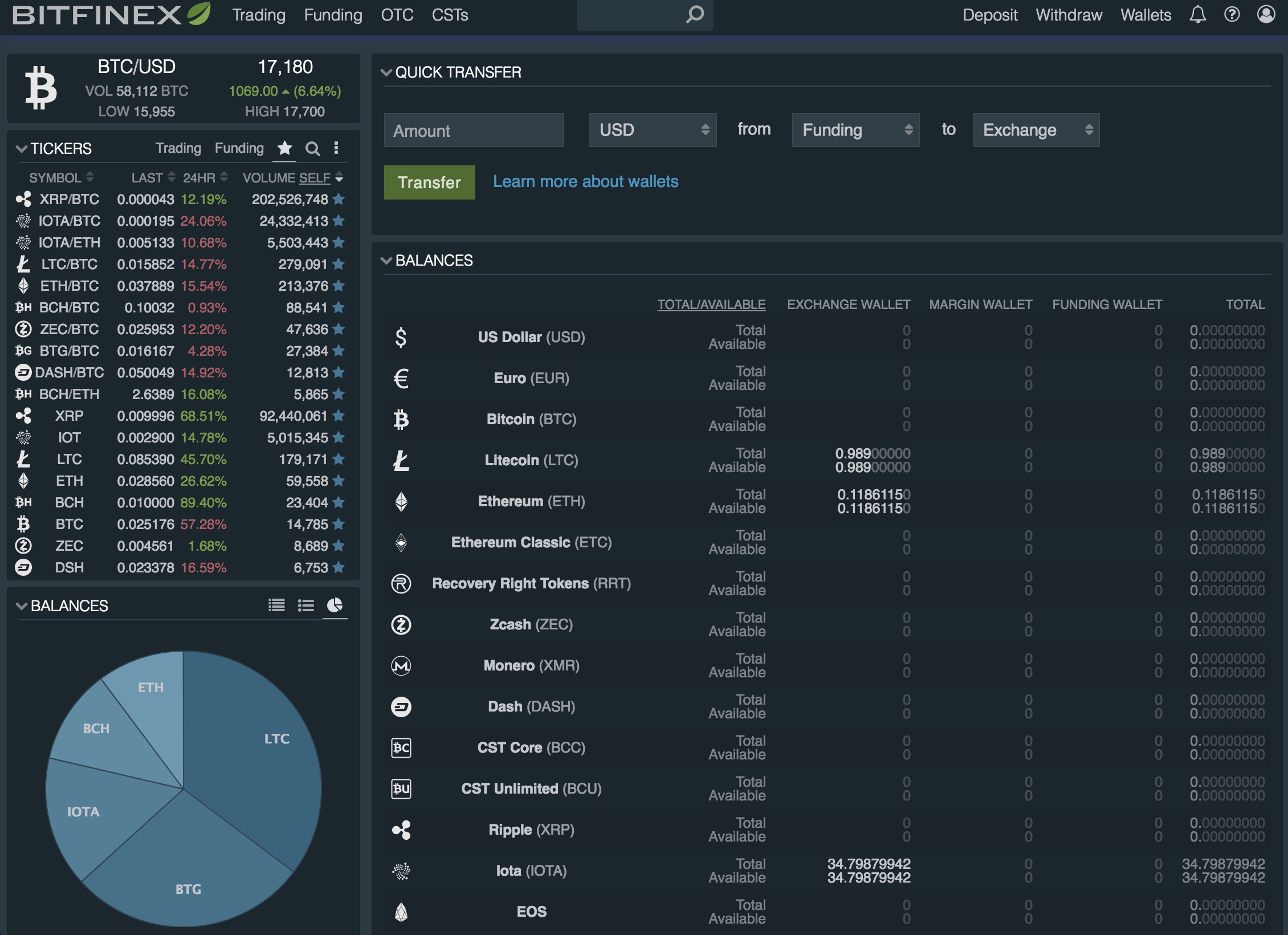Viewport: 1288px width, 935px height.
Task: Switch balances to detailed list view
Action: pos(276,605)
